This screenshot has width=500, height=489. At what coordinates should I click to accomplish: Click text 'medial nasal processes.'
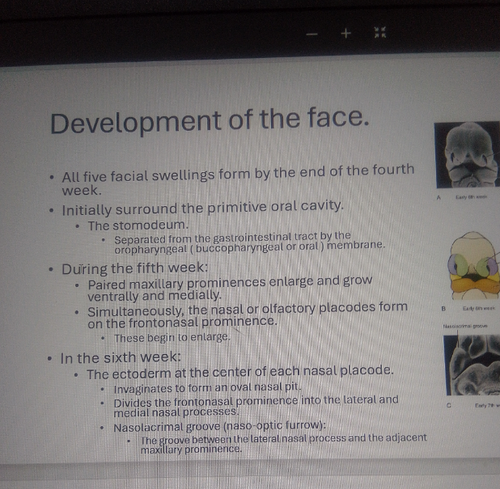(x=176, y=413)
